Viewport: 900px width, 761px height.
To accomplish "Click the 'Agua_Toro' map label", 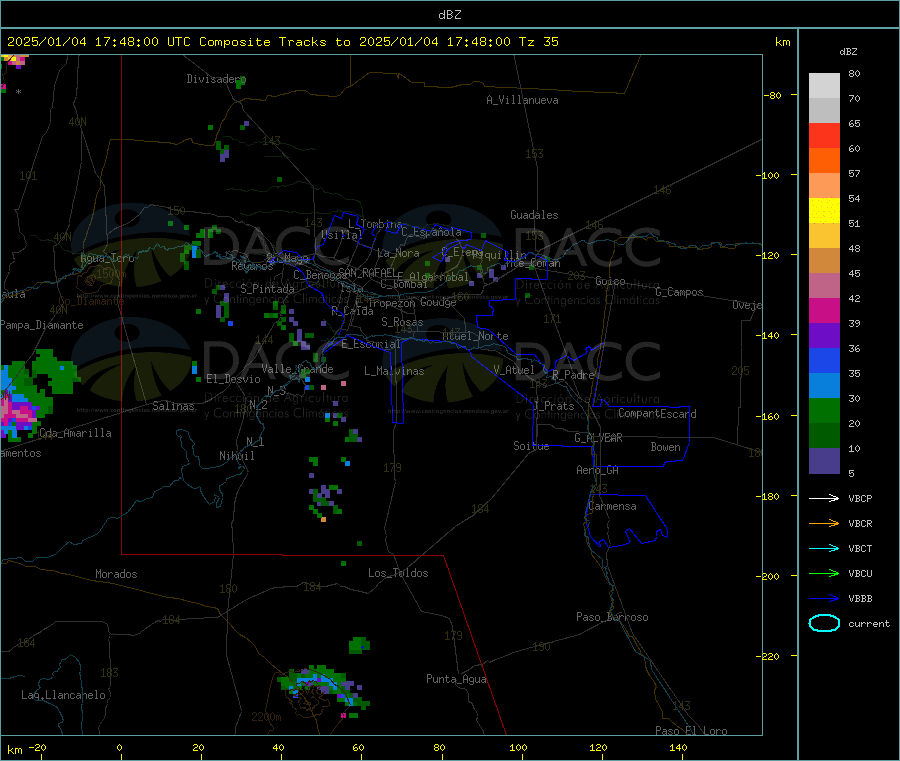I will (107, 258).
